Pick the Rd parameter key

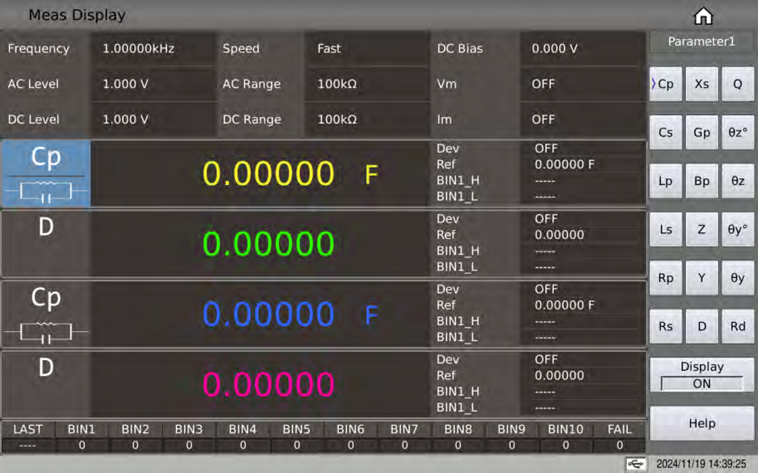point(737,325)
